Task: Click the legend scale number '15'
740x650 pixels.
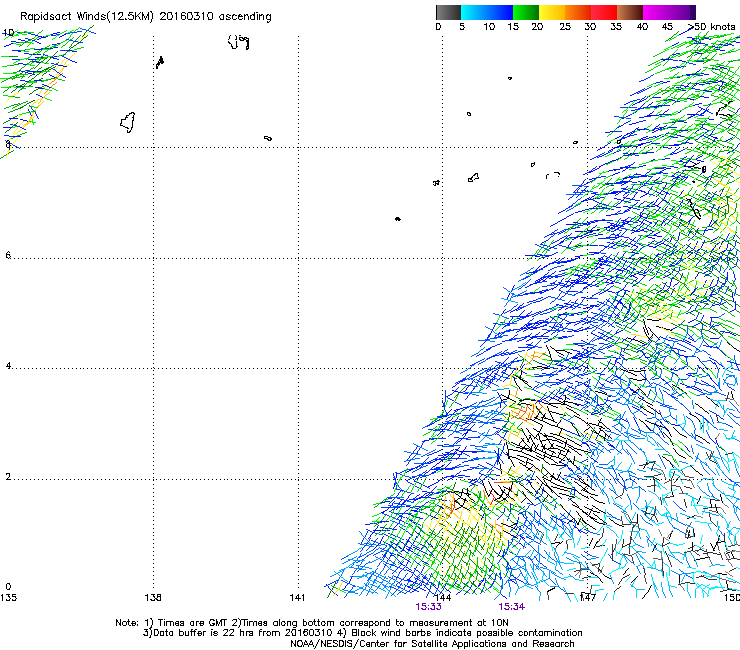Action: coord(513,27)
